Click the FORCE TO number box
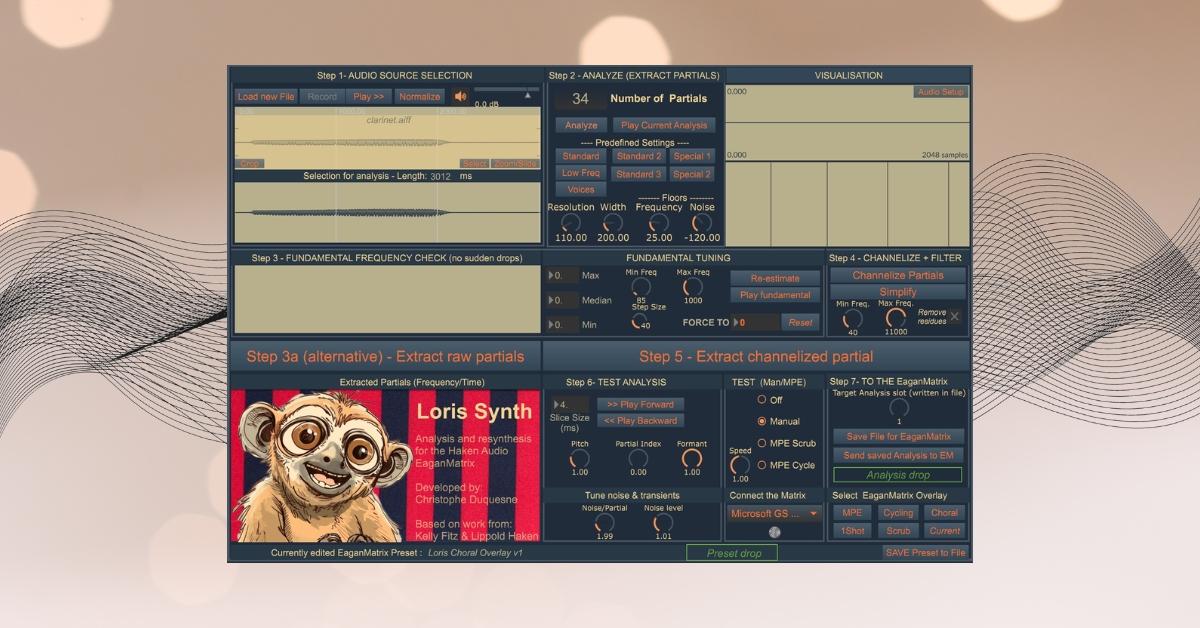Screen dimensions: 1200x628 point(755,322)
